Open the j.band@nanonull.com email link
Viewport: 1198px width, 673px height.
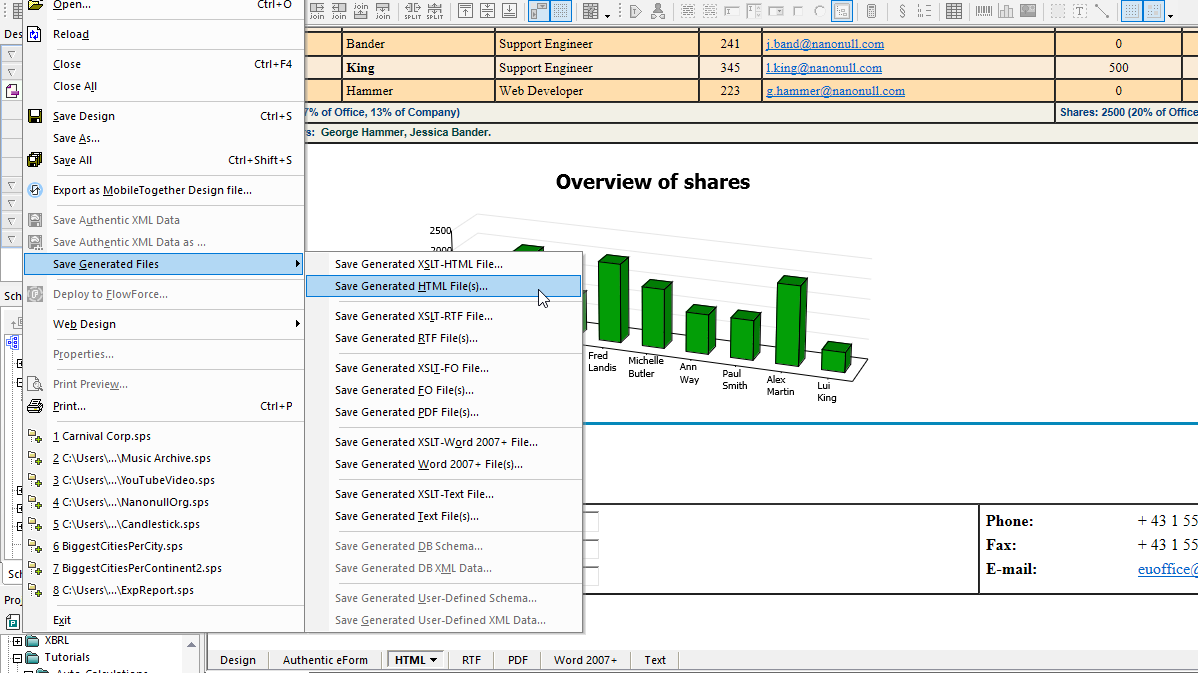pyautogui.click(x=824, y=44)
